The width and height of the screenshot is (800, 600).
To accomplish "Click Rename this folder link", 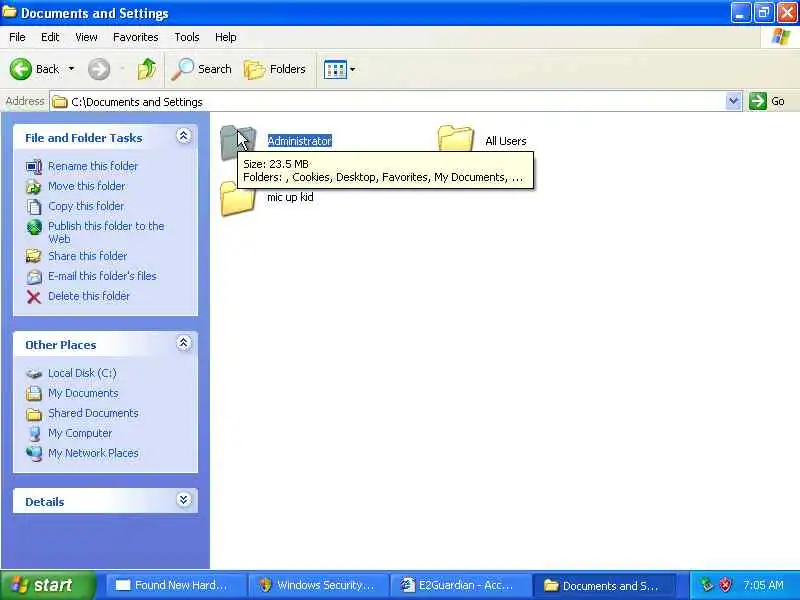I will click(93, 166).
